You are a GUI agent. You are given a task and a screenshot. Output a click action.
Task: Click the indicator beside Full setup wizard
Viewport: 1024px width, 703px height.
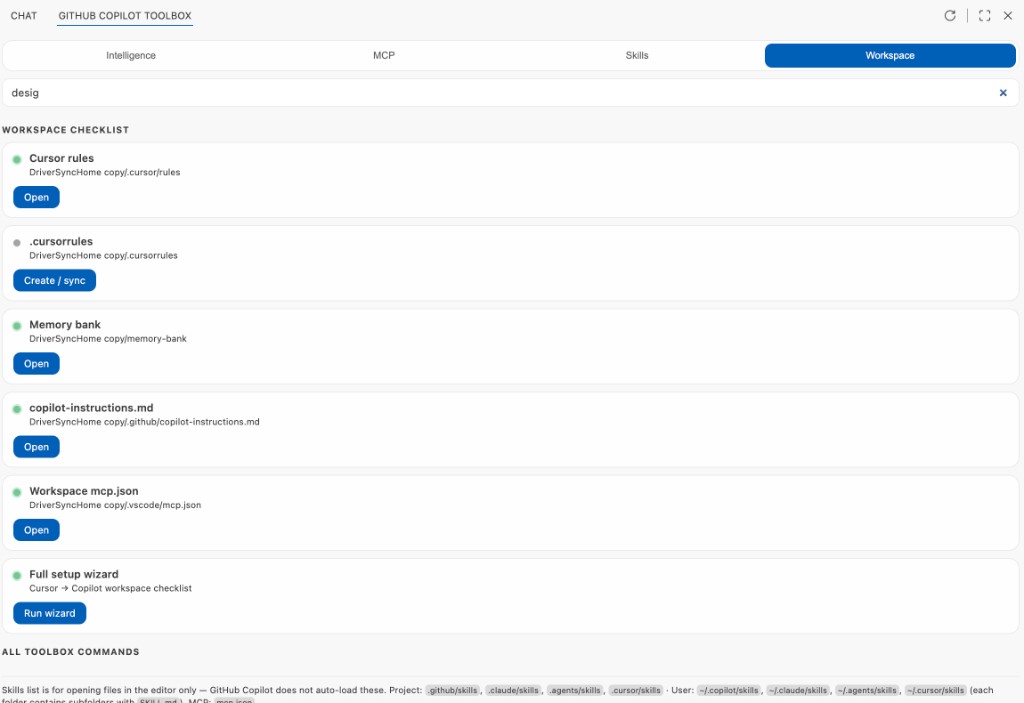(15, 574)
